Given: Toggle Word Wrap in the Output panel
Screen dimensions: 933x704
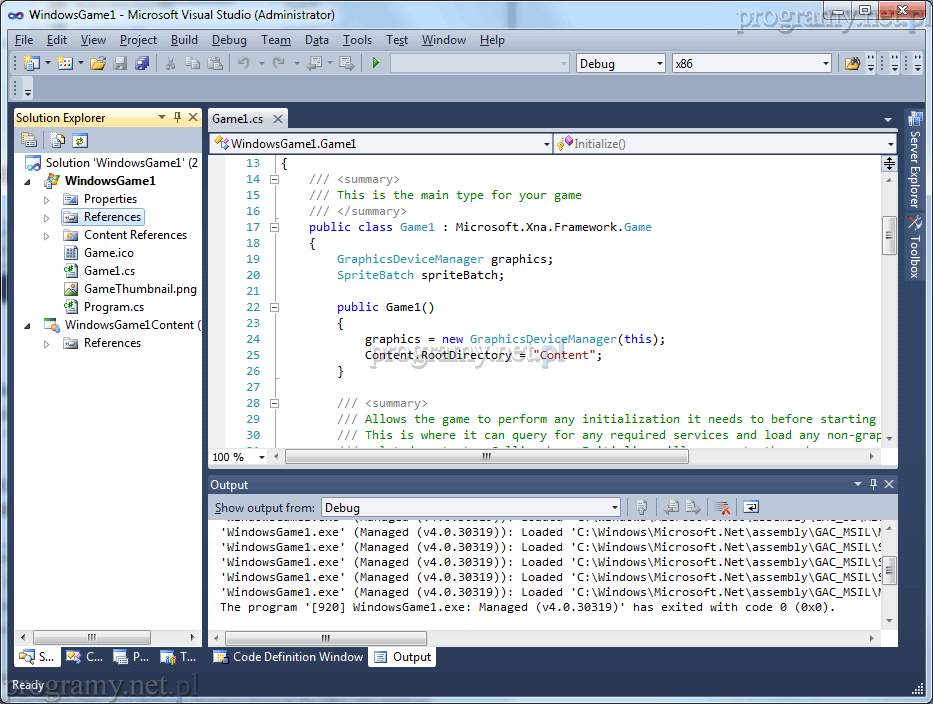Looking at the screenshot, I should 750,507.
